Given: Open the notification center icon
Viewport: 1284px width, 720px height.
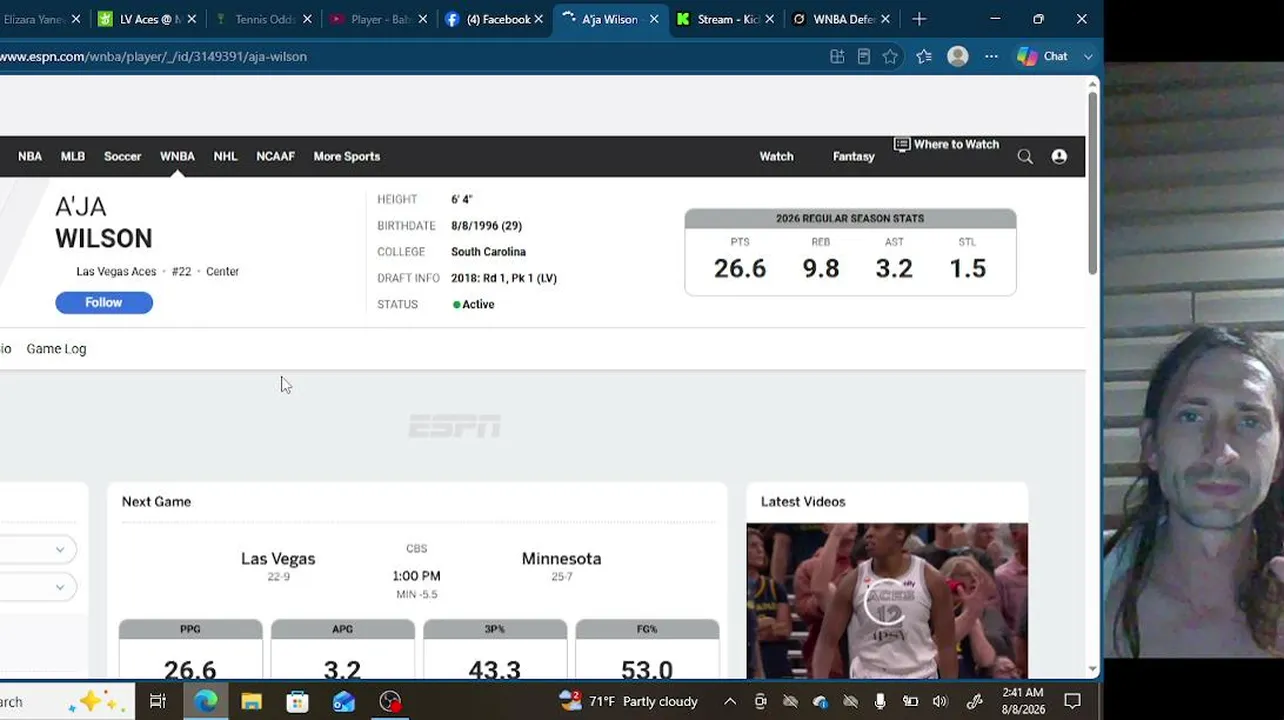Looking at the screenshot, I should point(1072,701).
